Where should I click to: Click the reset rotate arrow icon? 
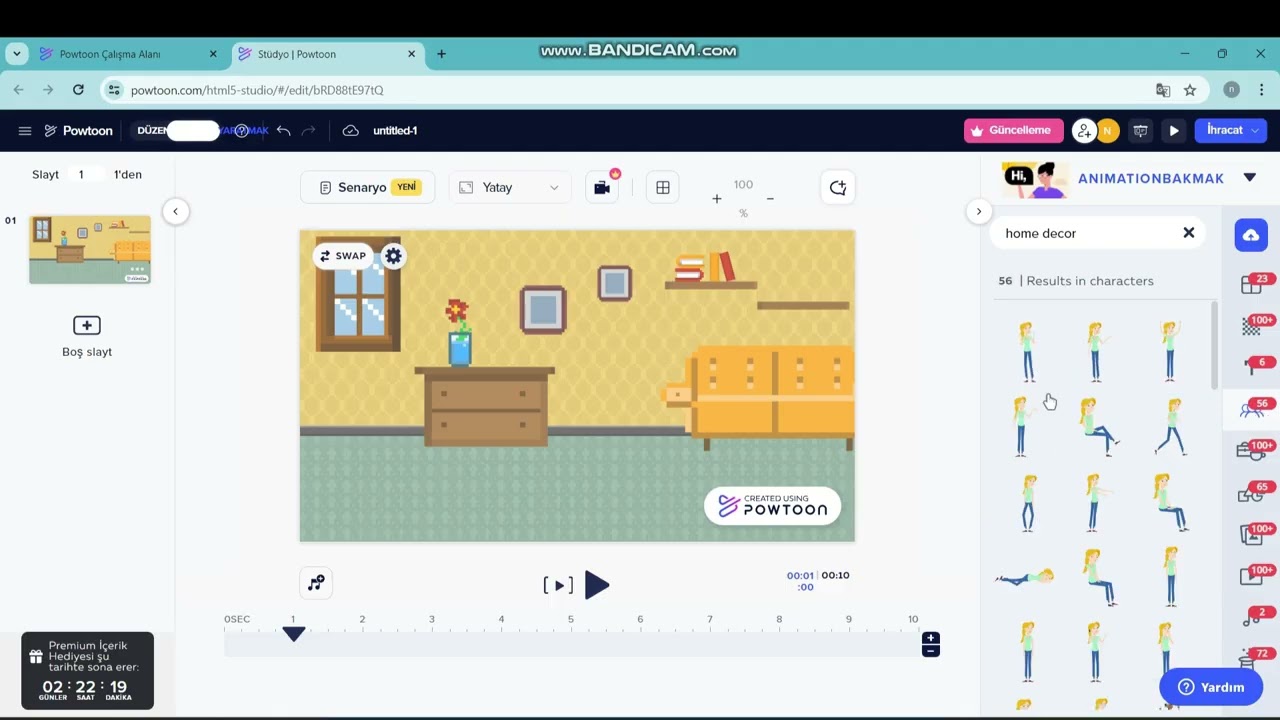[838, 187]
